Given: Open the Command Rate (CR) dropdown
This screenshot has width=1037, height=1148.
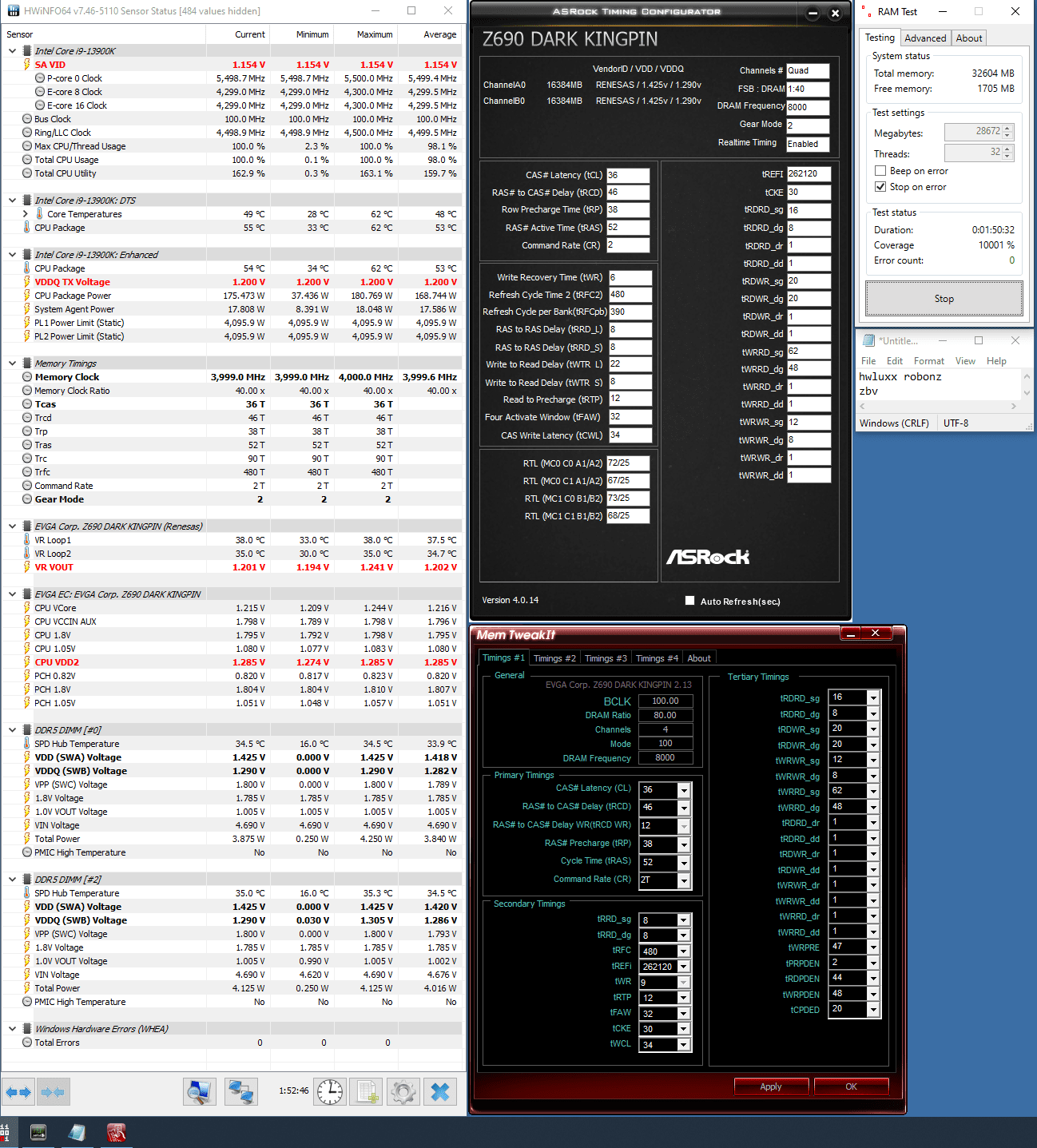Looking at the screenshot, I should [684, 880].
